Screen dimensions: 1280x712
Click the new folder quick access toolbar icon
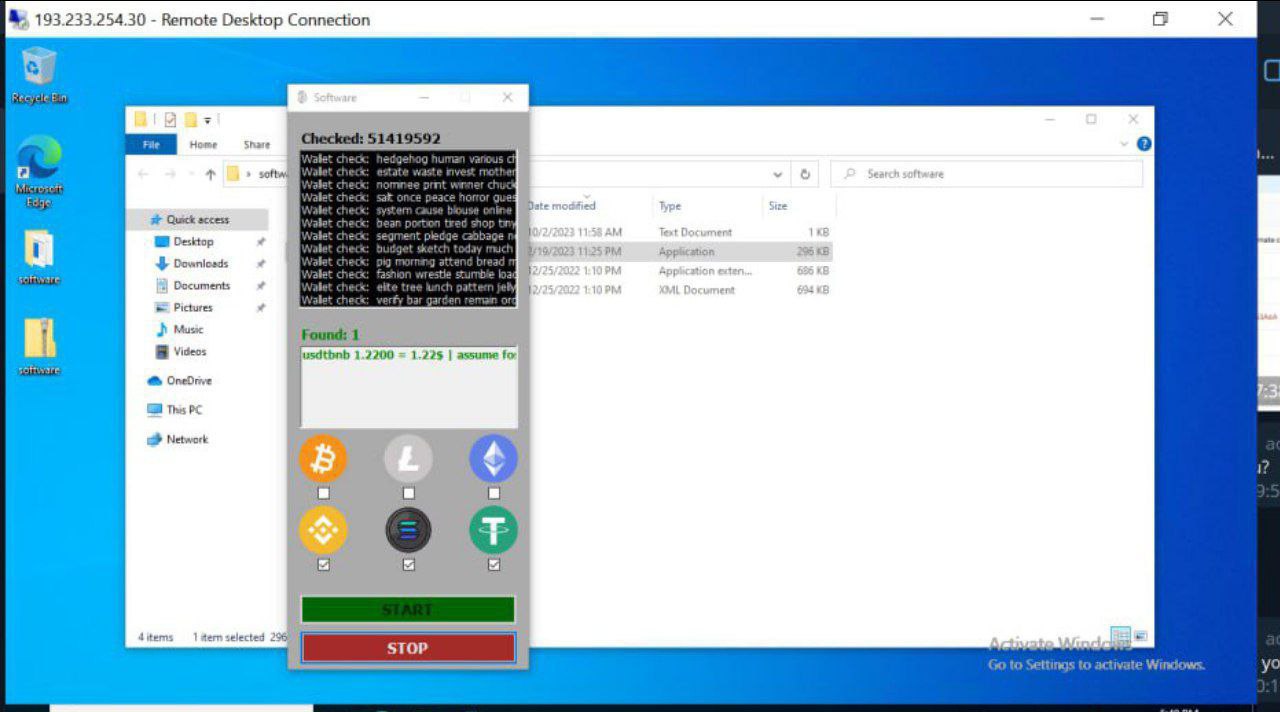point(190,120)
